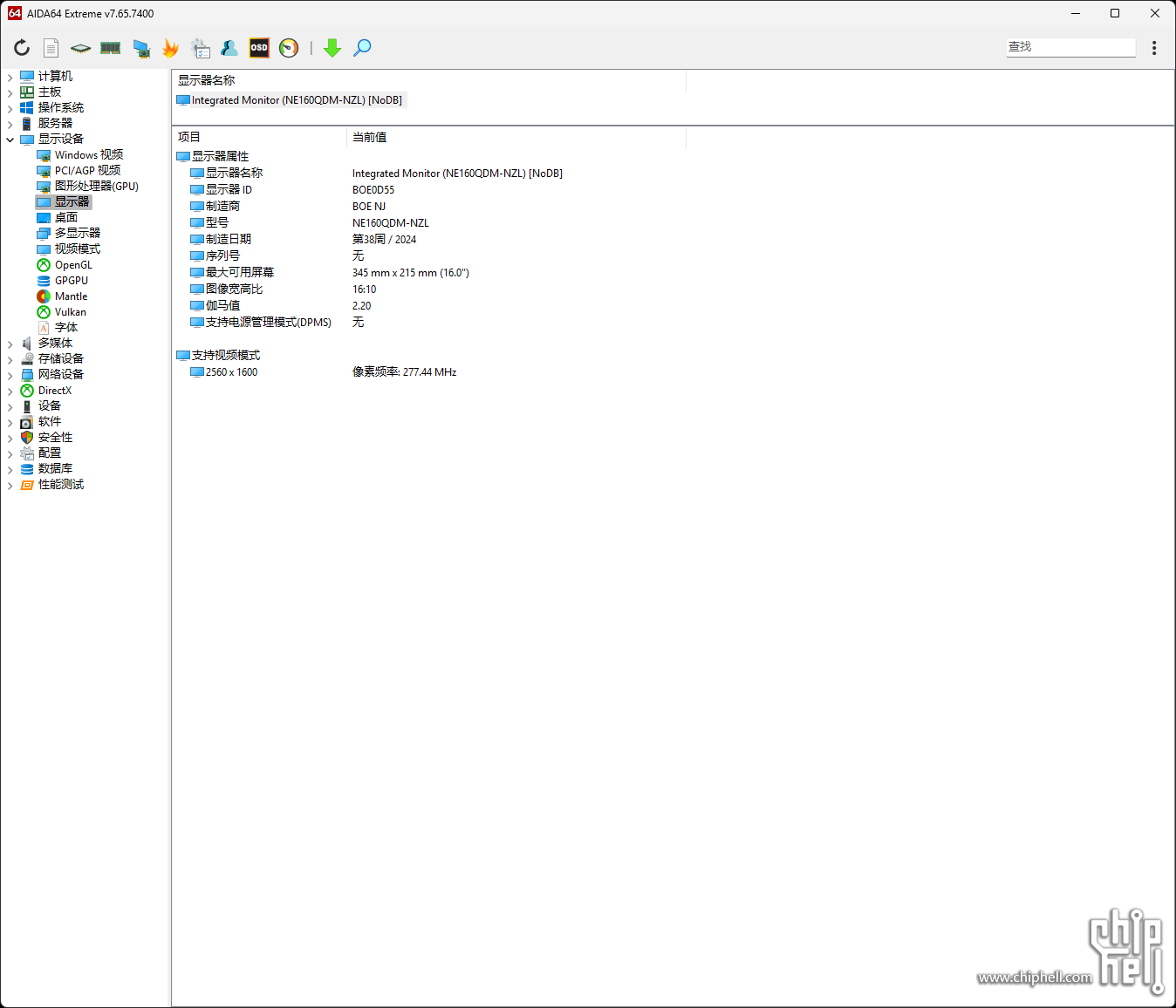Select Integrated Monitor entry in top list
Screen dimensions: 1176x1008
291,100
